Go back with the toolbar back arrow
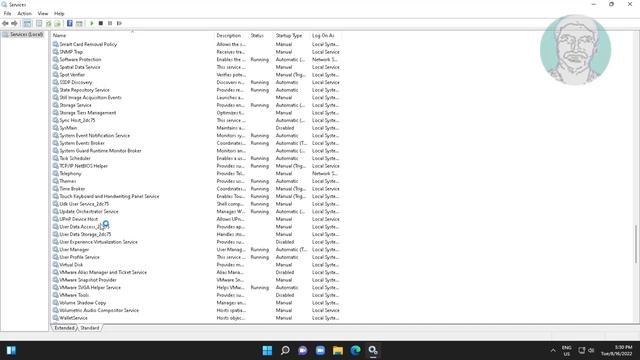The height and width of the screenshot is (360, 640). pyautogui.click(x=5, y=24)
